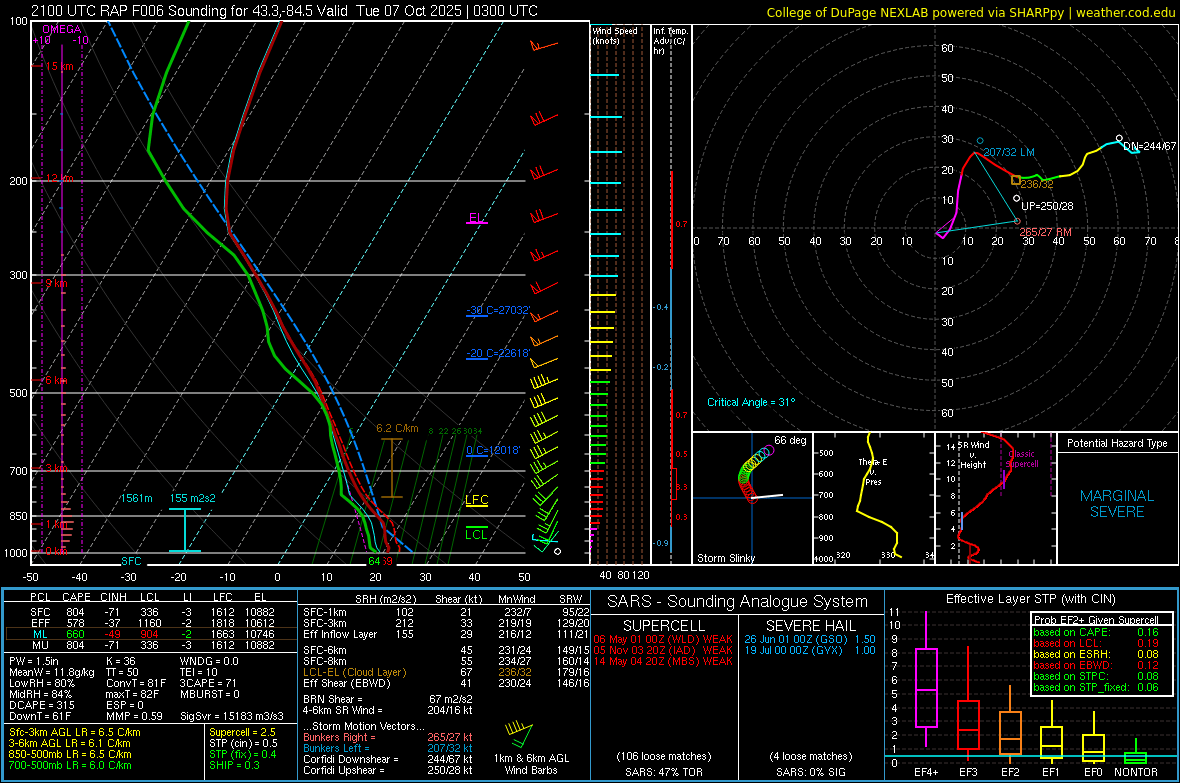Click the LFC marker on the skew-T
The width and height of the screenshot is (1180, 783).
[476, 500]
